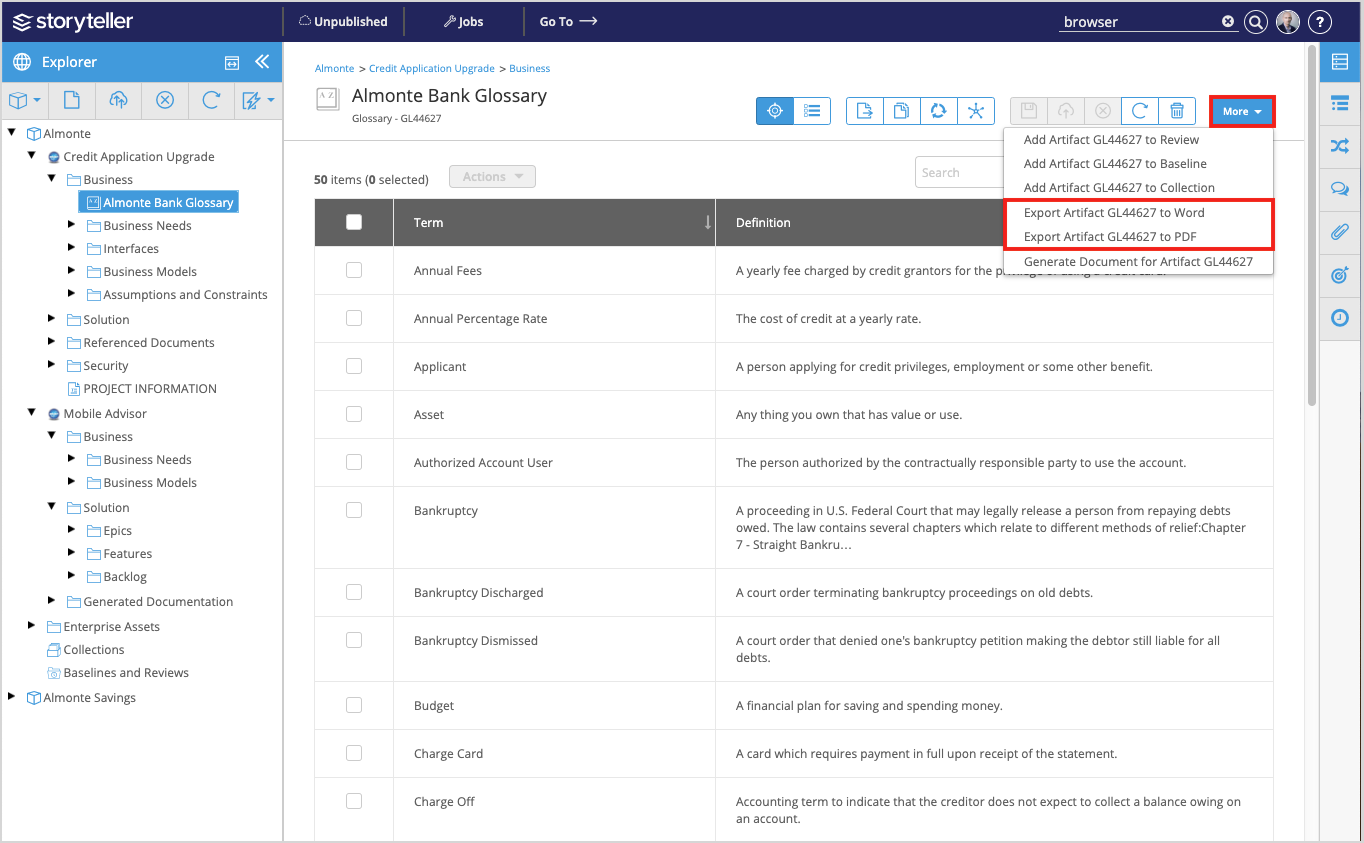
Task: Check the select-all checkbox in the table header
Action: click(353, 222)
